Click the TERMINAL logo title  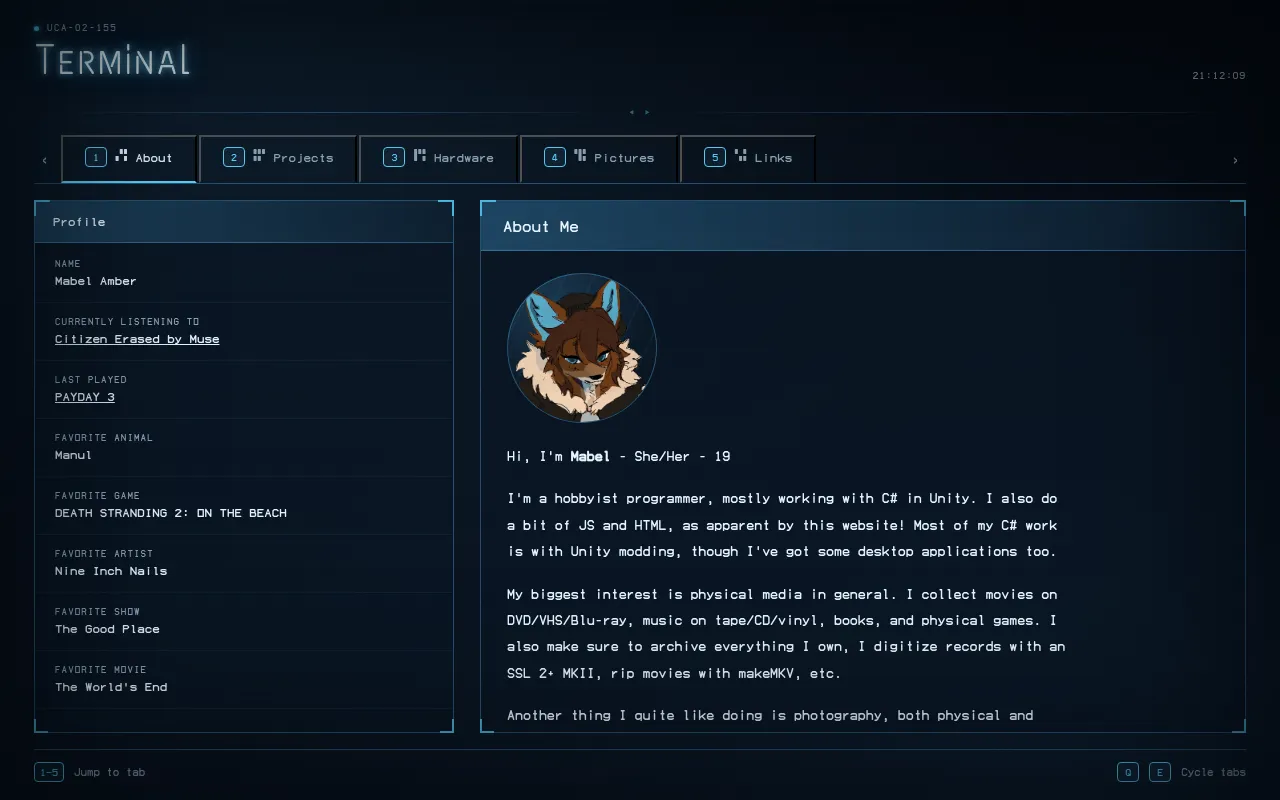pyautogui.click(x=113, y=61)
